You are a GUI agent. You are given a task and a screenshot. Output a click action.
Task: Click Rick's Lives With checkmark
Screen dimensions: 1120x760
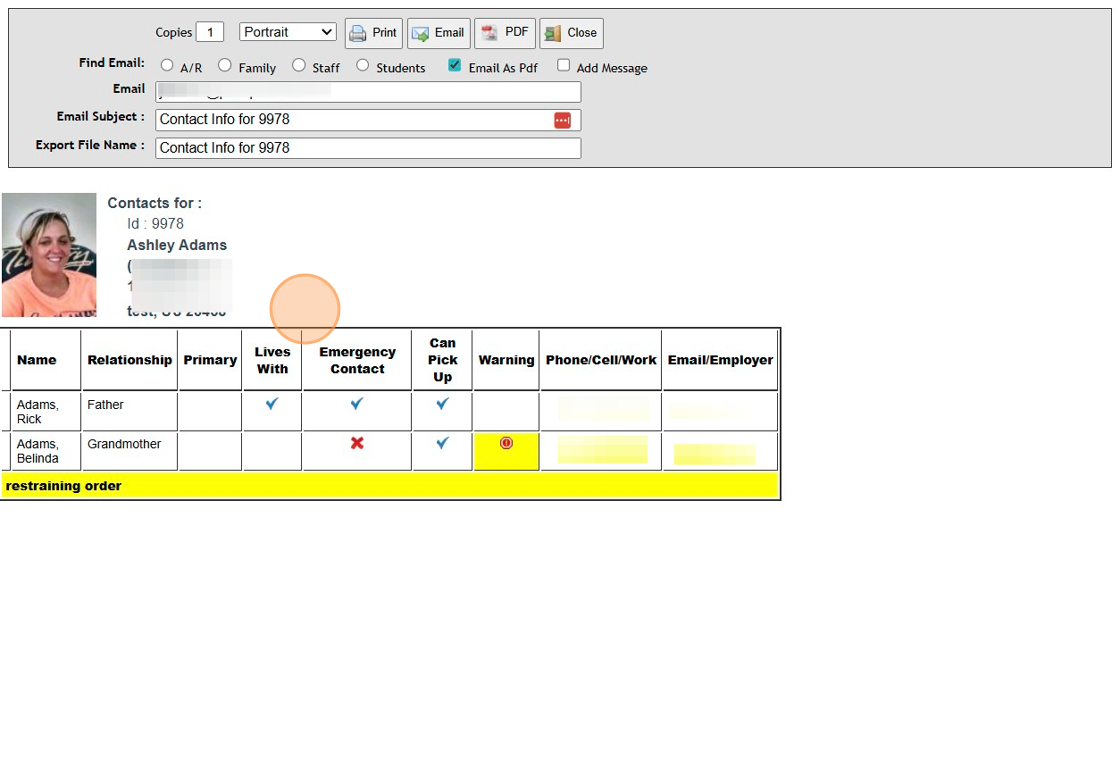(272, 404)
